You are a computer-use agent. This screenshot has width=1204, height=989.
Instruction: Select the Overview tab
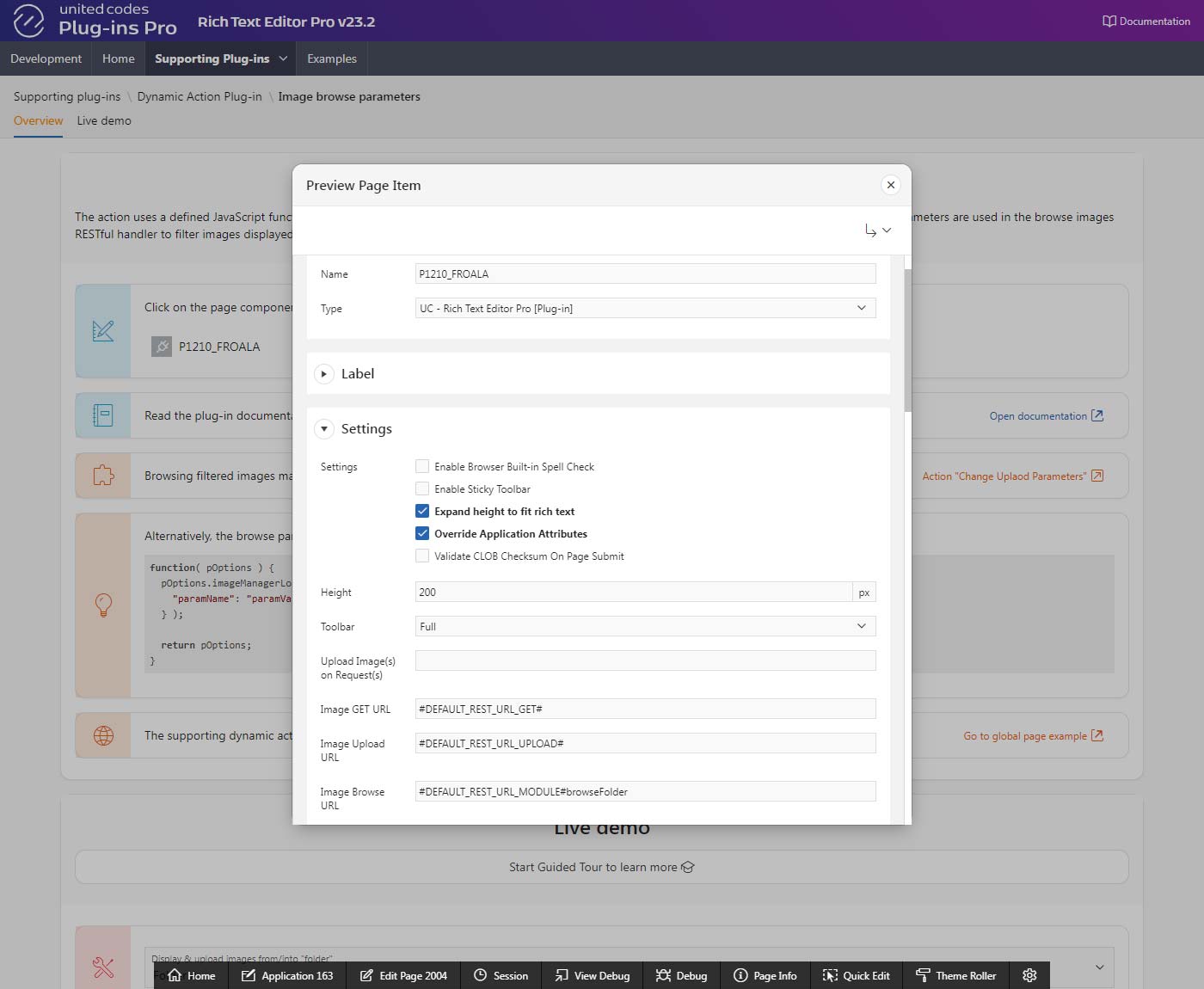38,120
